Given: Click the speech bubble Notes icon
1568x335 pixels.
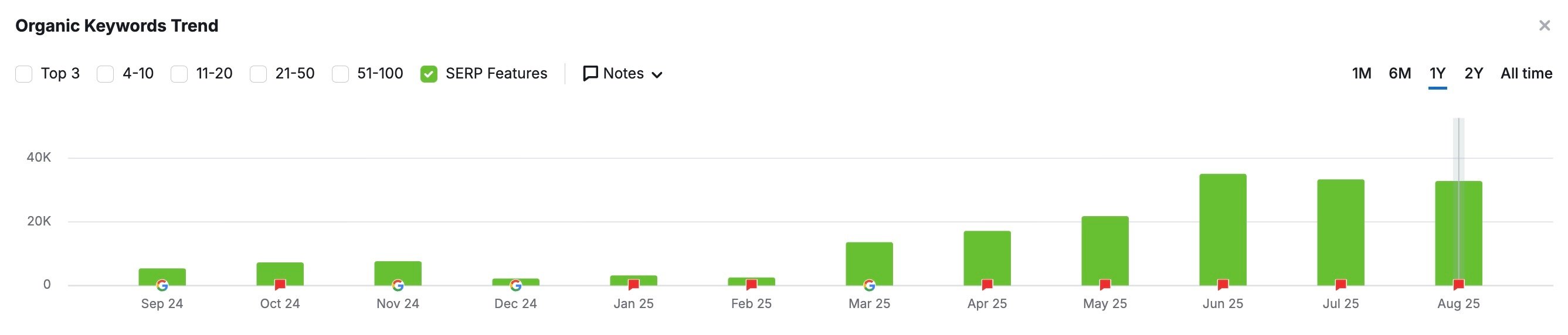Looking at the screenshot, I should point(590,74).
